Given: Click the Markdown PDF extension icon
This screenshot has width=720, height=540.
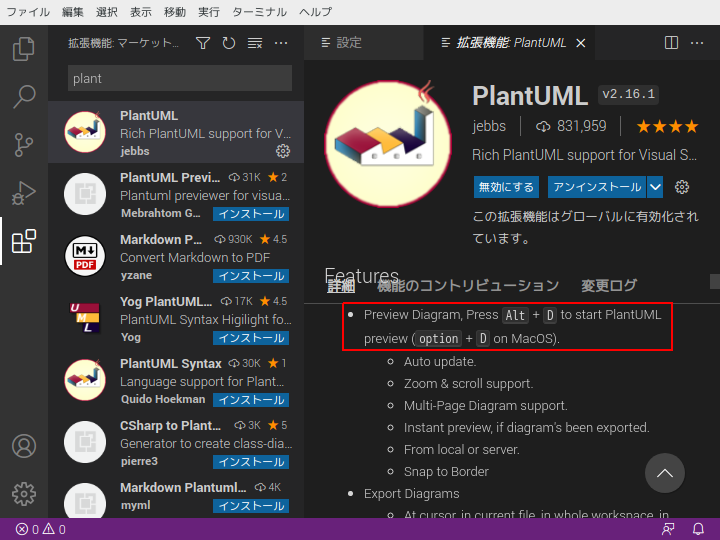Looking at the screenshot, I should pyautogui.click(x=85, y=256).
